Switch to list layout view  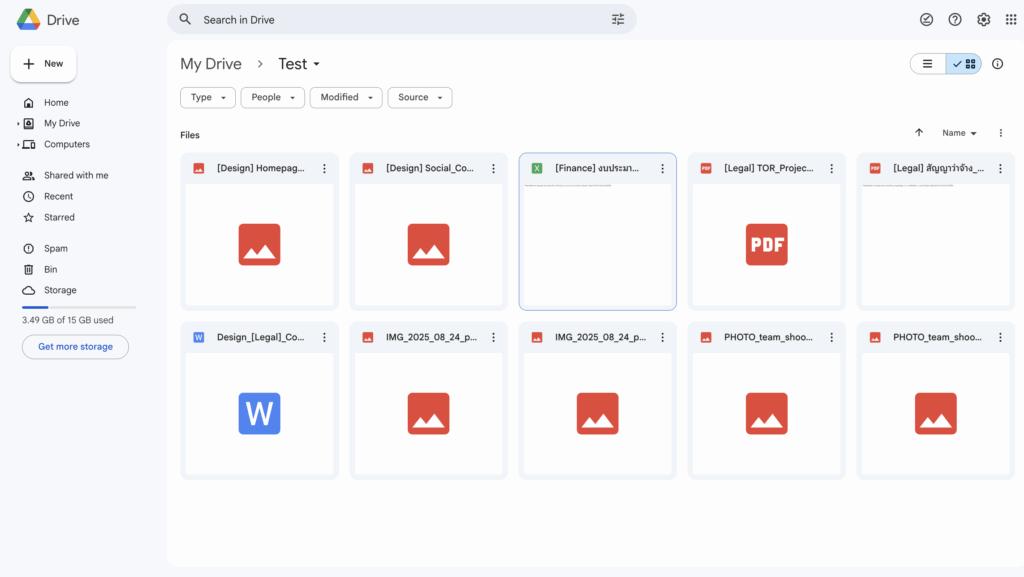[x=928, y=64]
